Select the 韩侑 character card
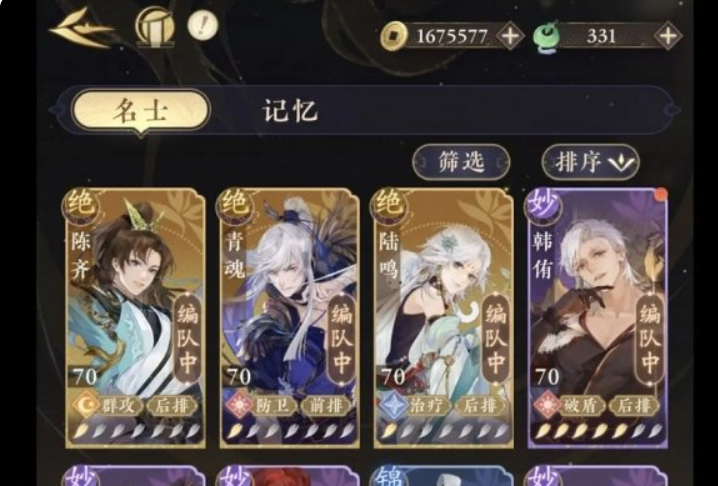Image resolution: width=718 pixels, height=486 pixels. pos(597,317)
